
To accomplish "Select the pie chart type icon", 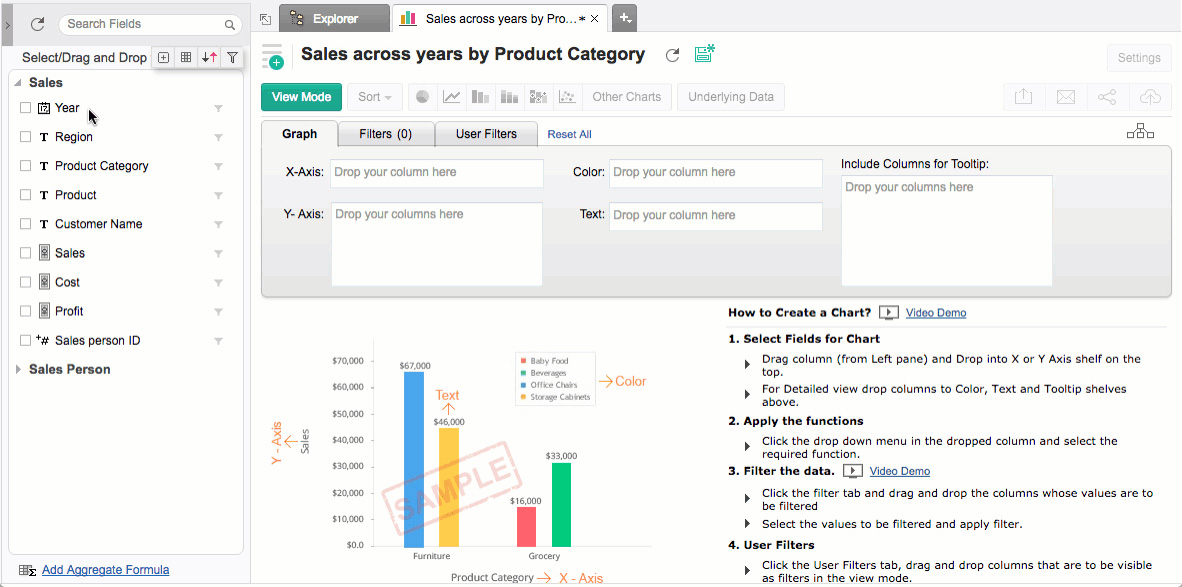I will coord(423,97).
